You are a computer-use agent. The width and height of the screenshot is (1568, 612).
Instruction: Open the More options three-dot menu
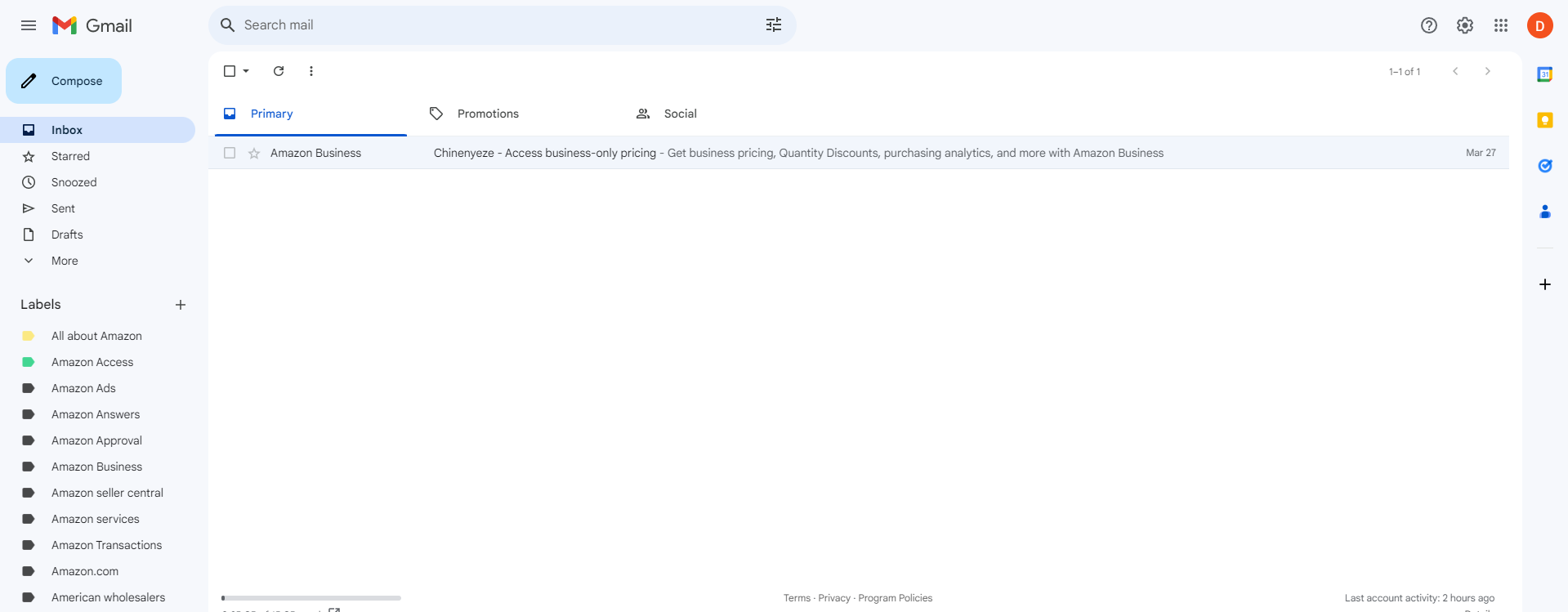(x=311, y=71)
